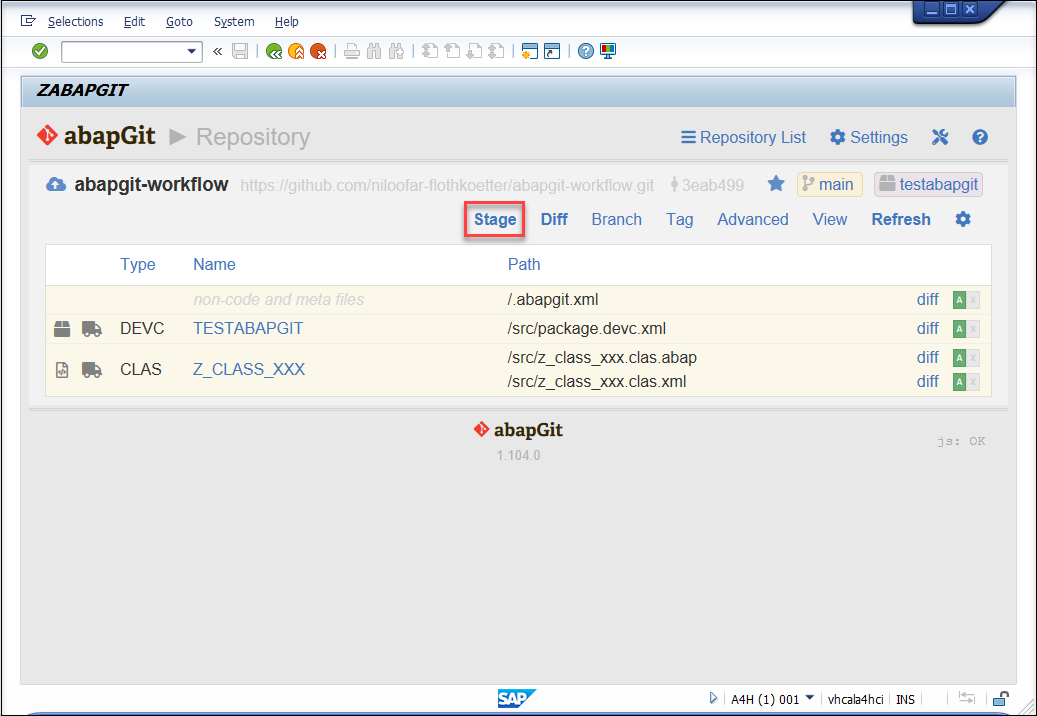Open the View dropdown menu
Viewport: 1037px width, 716px height.
[x=829, y=219]
